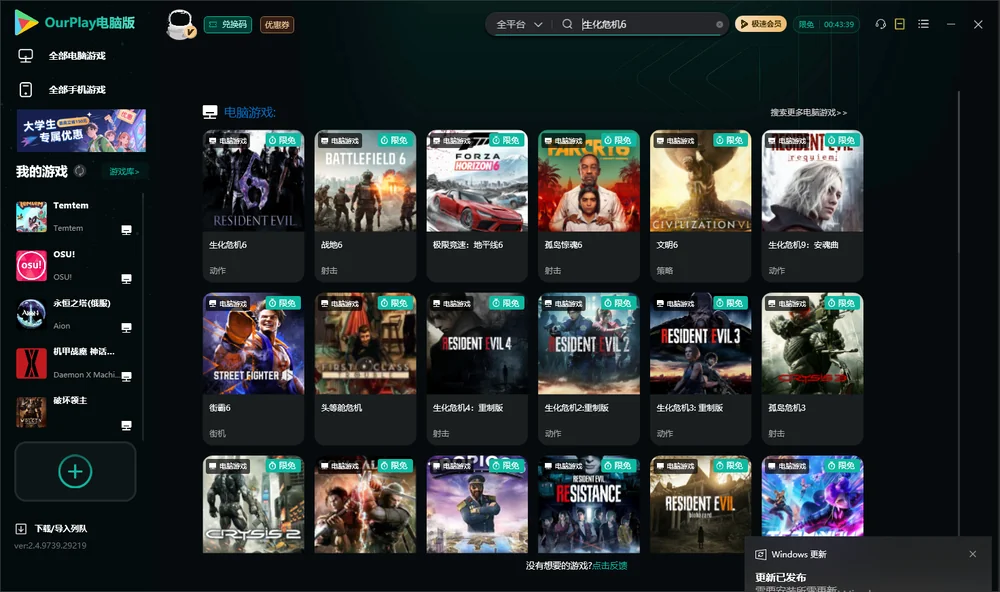Open the 生化危机9:安魂曲 card
Viewport: 1000px width, 592px height.
point(812,206)
